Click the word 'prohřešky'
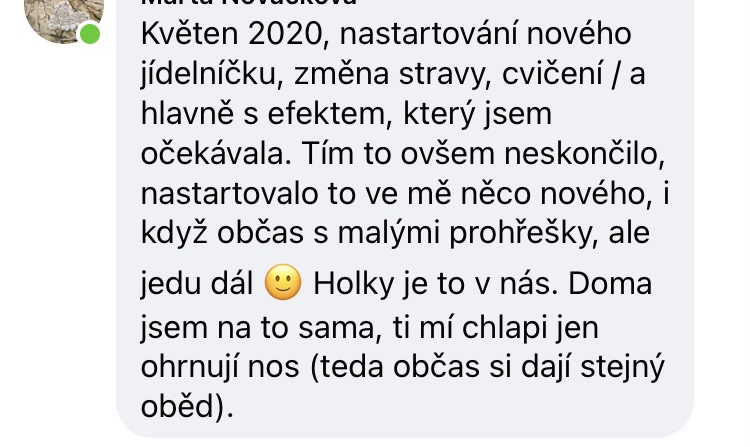Viewport: 750px width, 447px height. point(520,233)
